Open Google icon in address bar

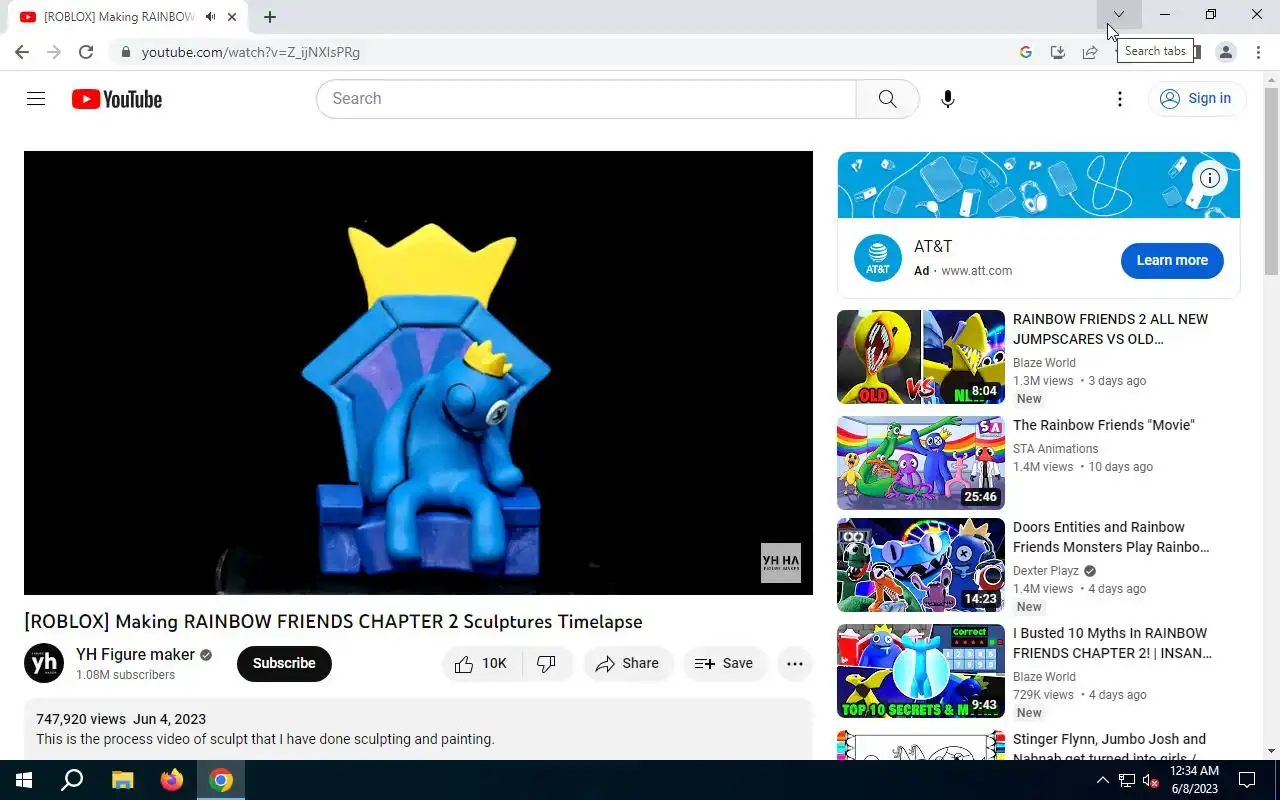[x=1025, y=52]
